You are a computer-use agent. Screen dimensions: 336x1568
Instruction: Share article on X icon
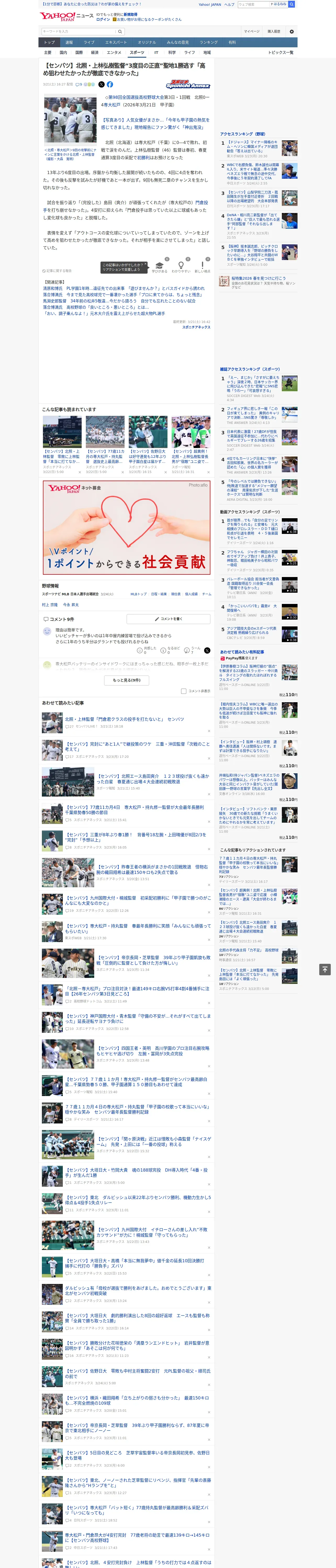101,85
